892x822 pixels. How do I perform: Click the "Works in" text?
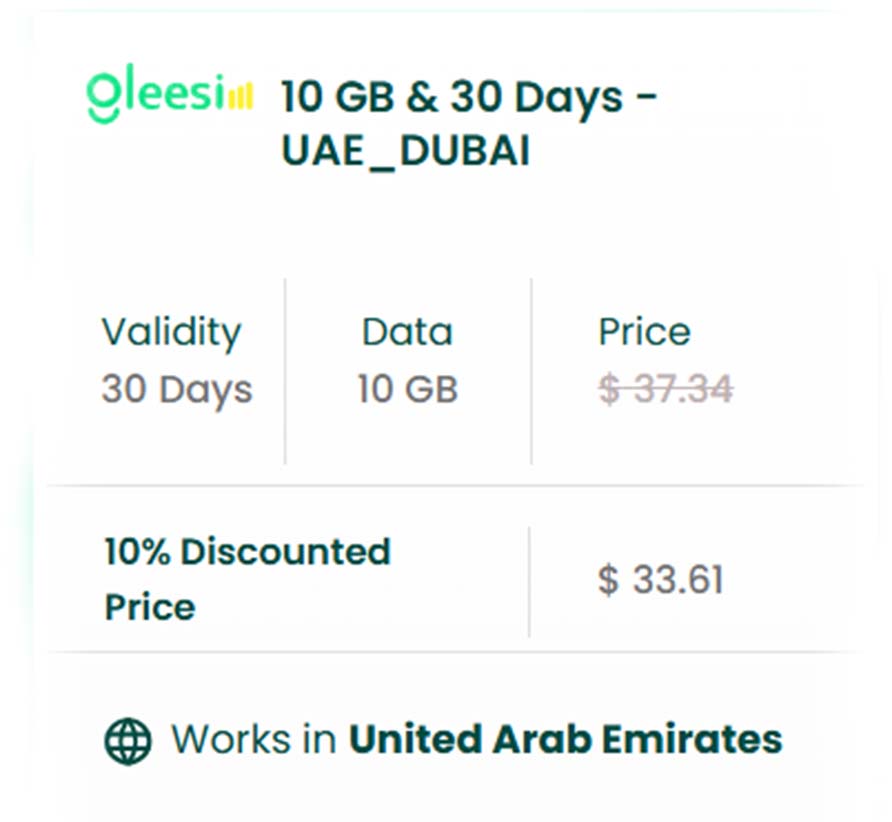254,740
